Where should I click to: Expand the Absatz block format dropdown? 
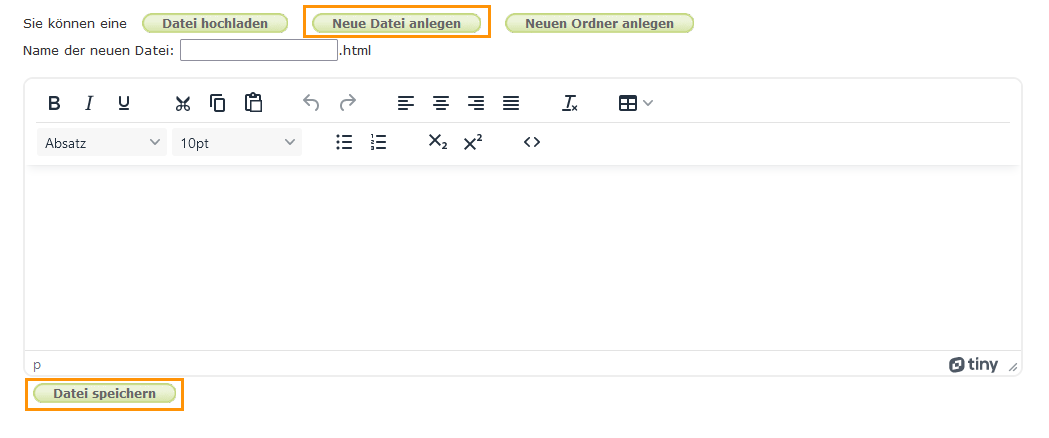pyautogui.click(x=102, y=142)
